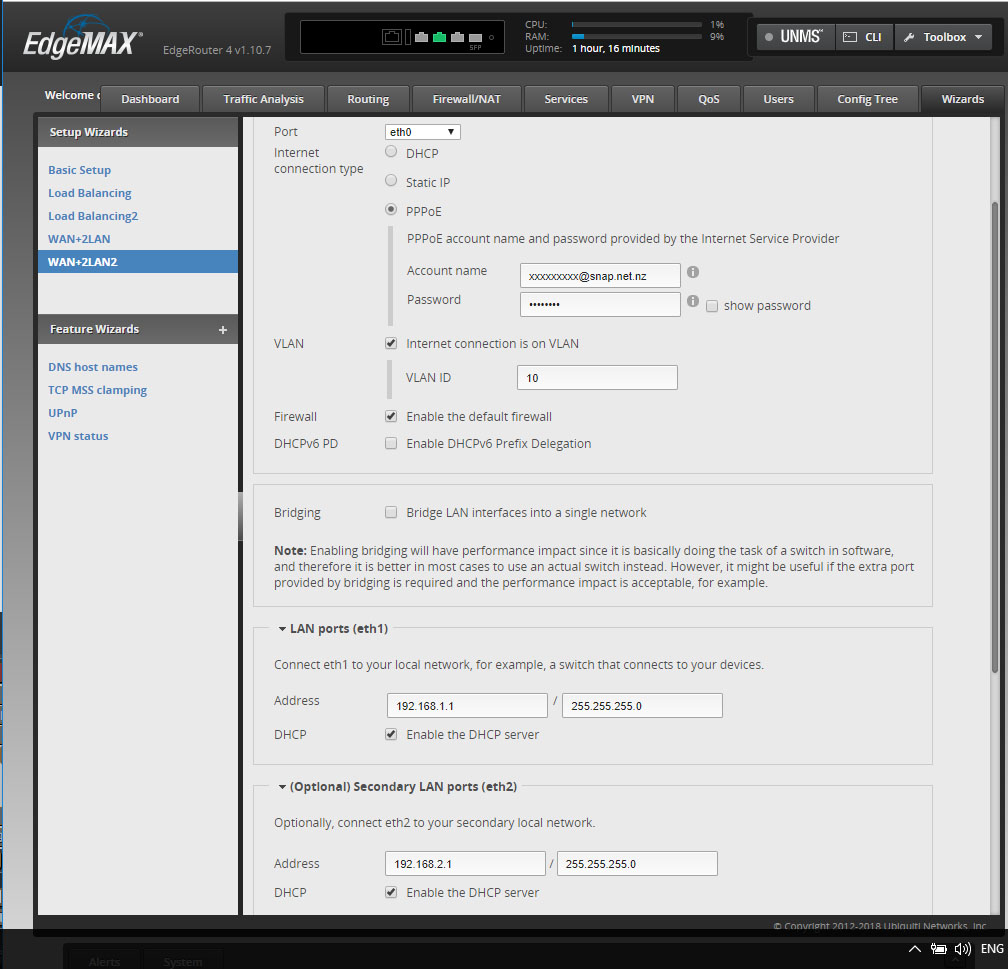Click the console port icon in device panel
The width and height of the screenshot is (1008, 969).
tap(392, 37)
